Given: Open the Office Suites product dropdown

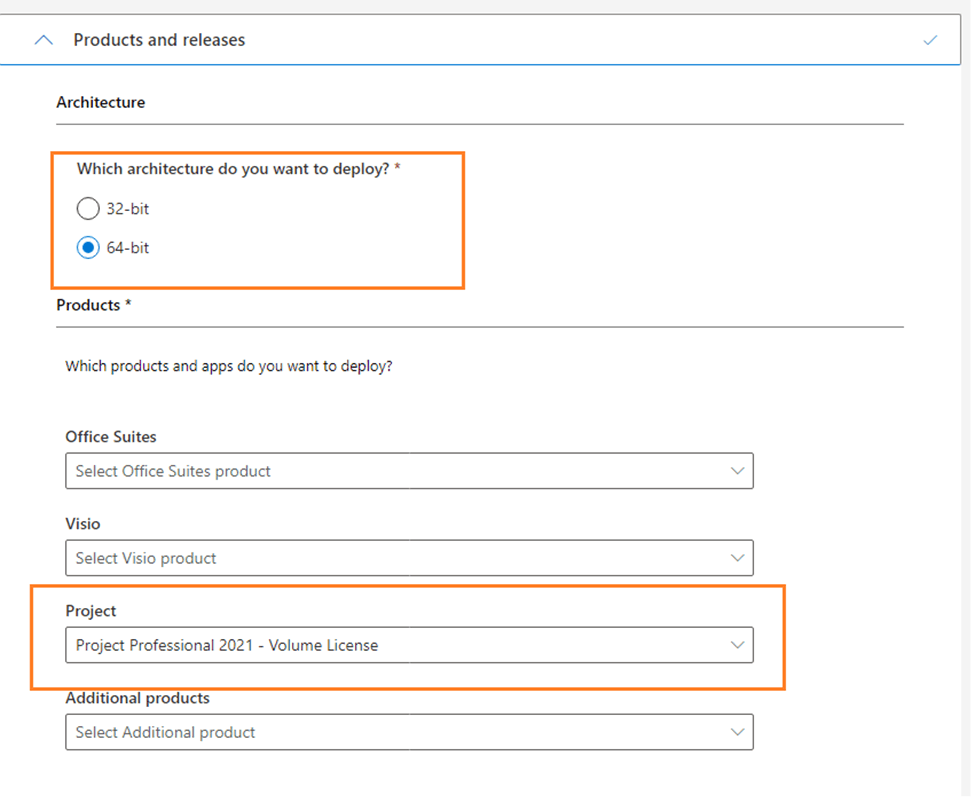Looking at the screenshot, I should pyautogui.click(x=410, y=470).
